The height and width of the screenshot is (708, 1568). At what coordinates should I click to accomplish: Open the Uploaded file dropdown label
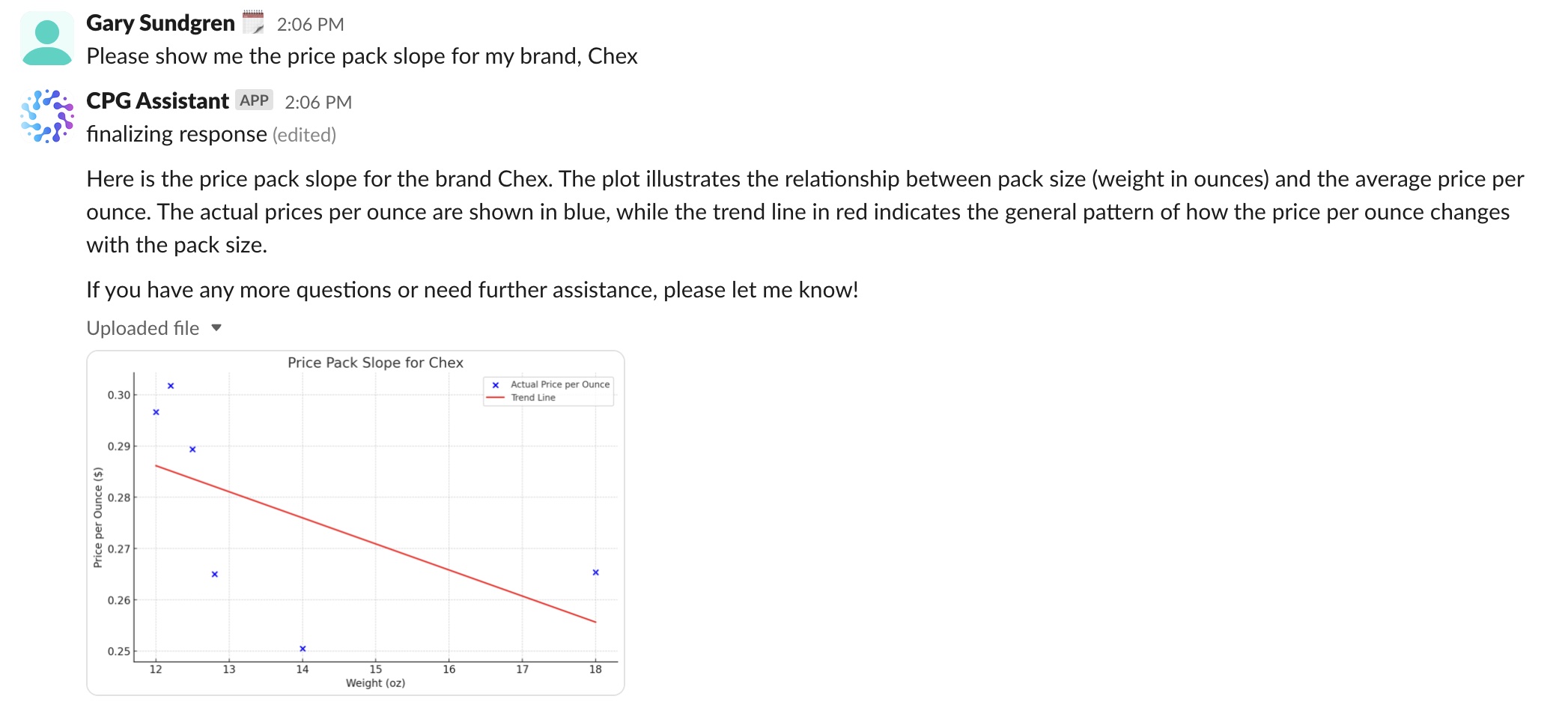(143, 328)
